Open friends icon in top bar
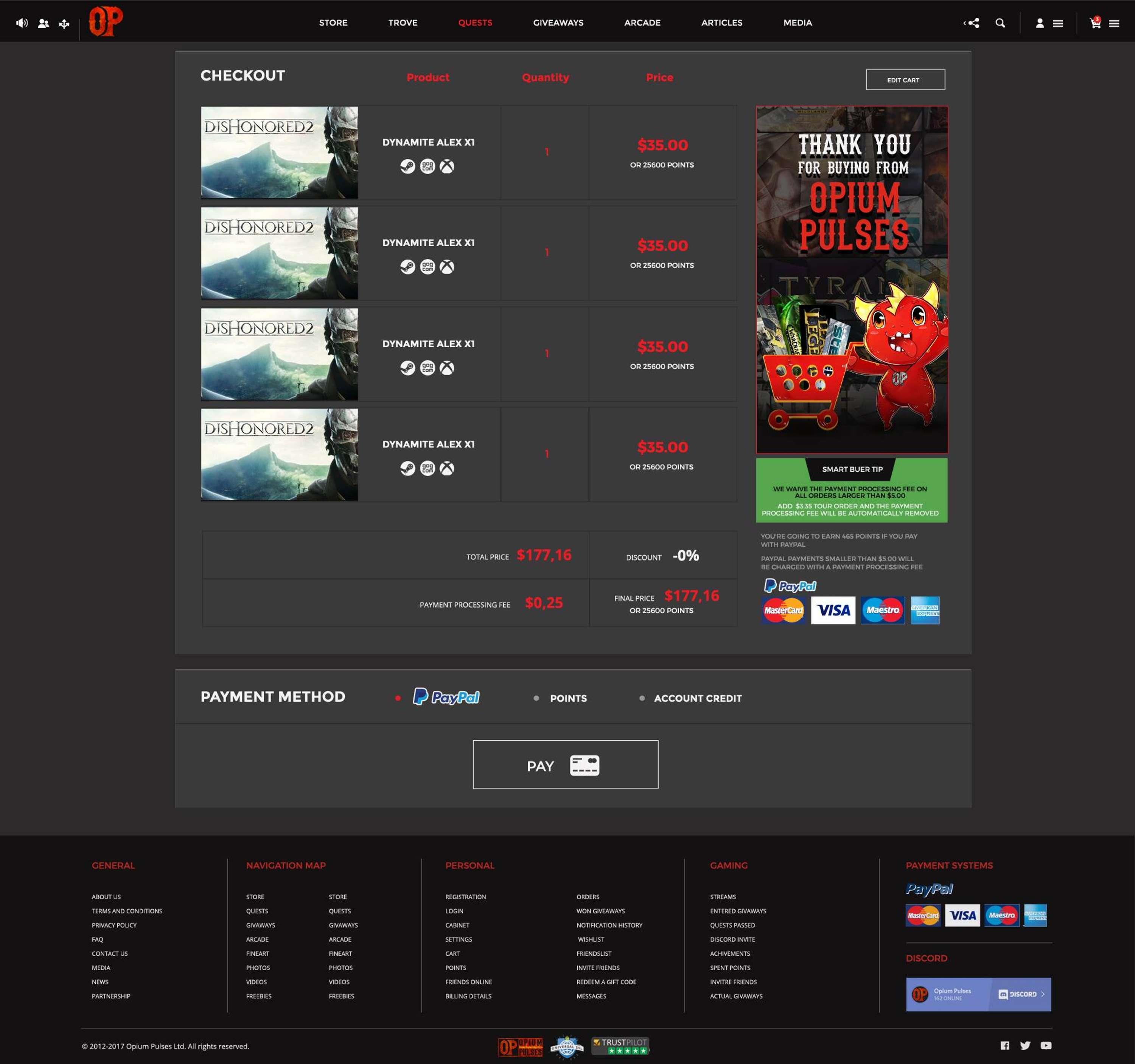1135x1064 pixels. pyautogui.click(x=44, y=23)
